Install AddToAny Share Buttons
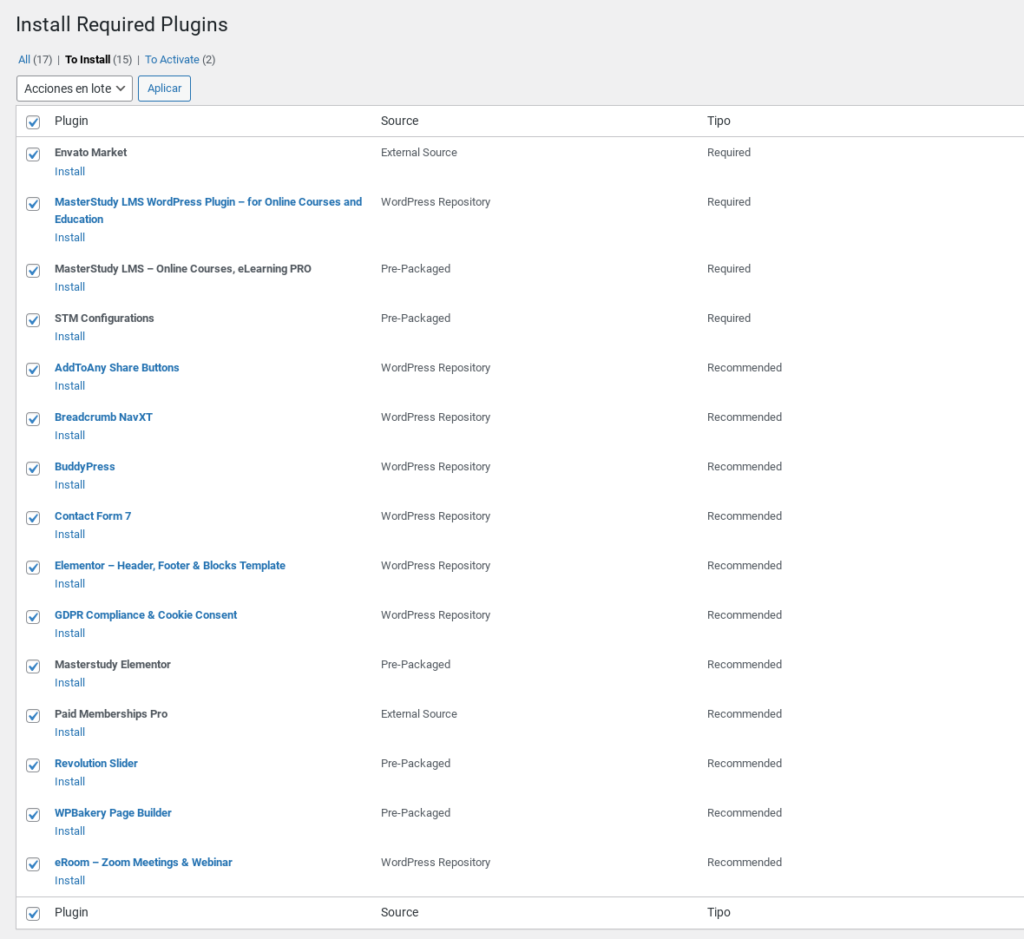 [x=70, y=386]
